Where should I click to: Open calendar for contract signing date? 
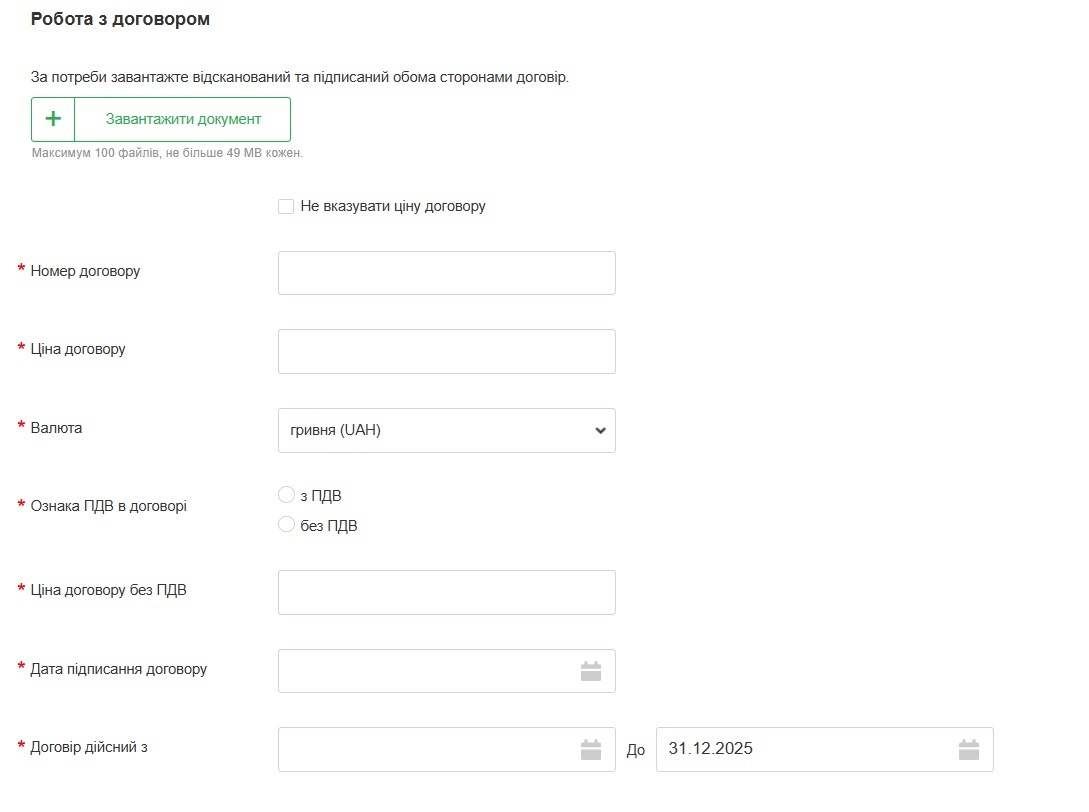coord(591,671)
